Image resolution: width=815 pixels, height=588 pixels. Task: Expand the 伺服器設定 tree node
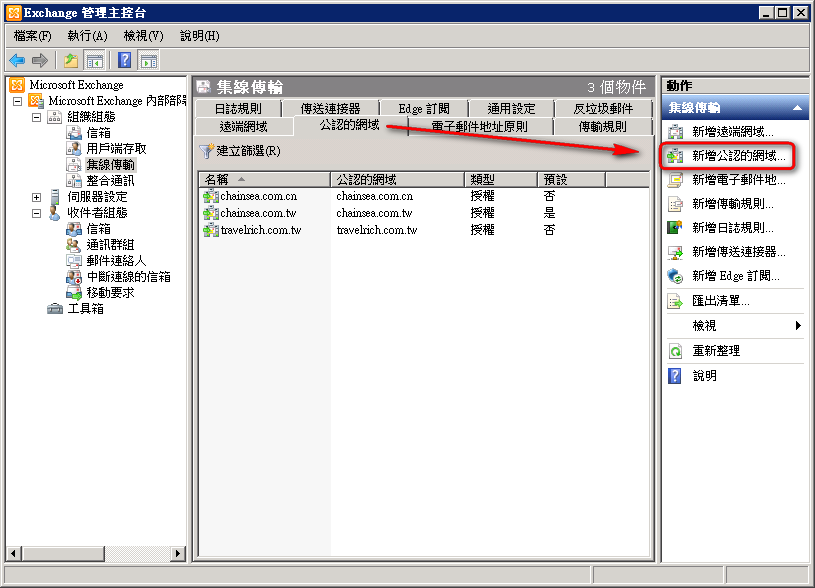pos(36,197)
